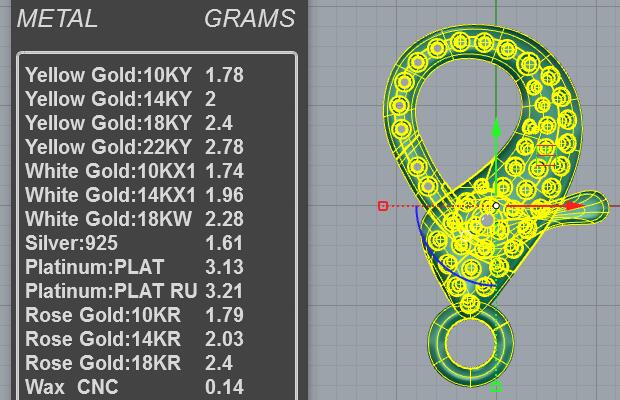The width and height of the screenshot is (620, 400).
Task: Select the Rose Gold:14KR row
Action: click(x=134, y=339)
